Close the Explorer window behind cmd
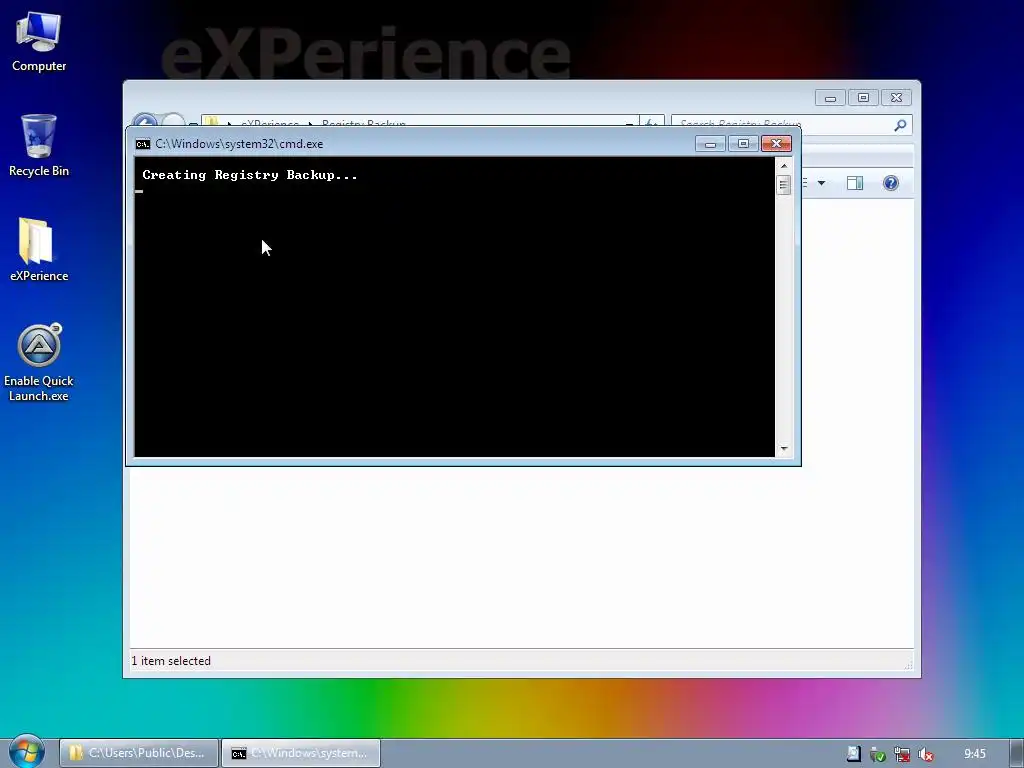The width and height of the screenshot is (1024, 768). tap(897, 98)
